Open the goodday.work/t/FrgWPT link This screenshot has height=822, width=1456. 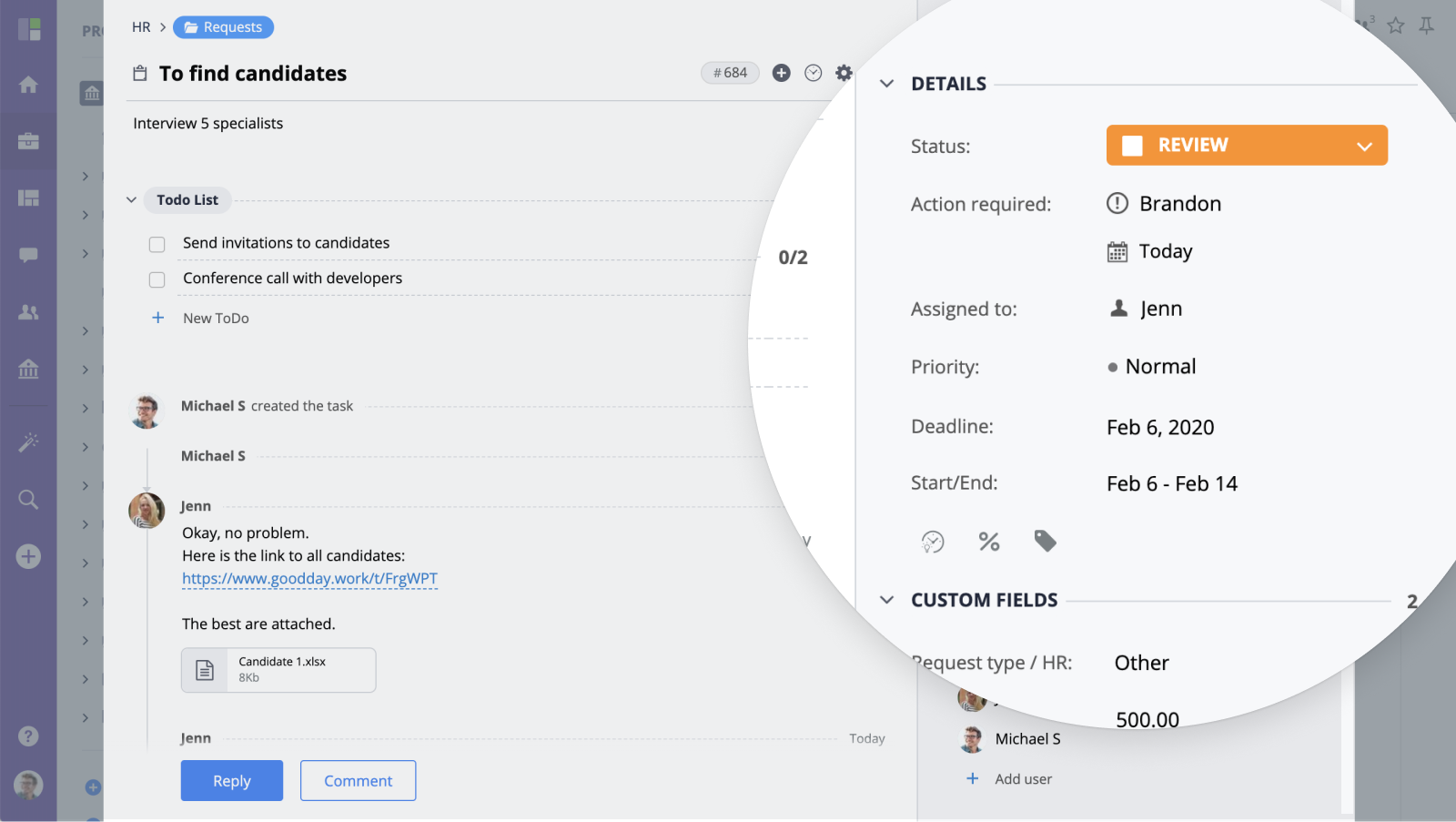pyautogui.click(x=309, y=579)
